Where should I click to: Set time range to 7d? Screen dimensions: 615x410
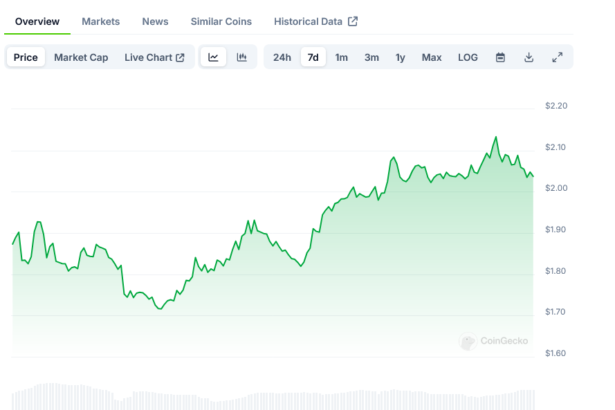coord(313,57)
